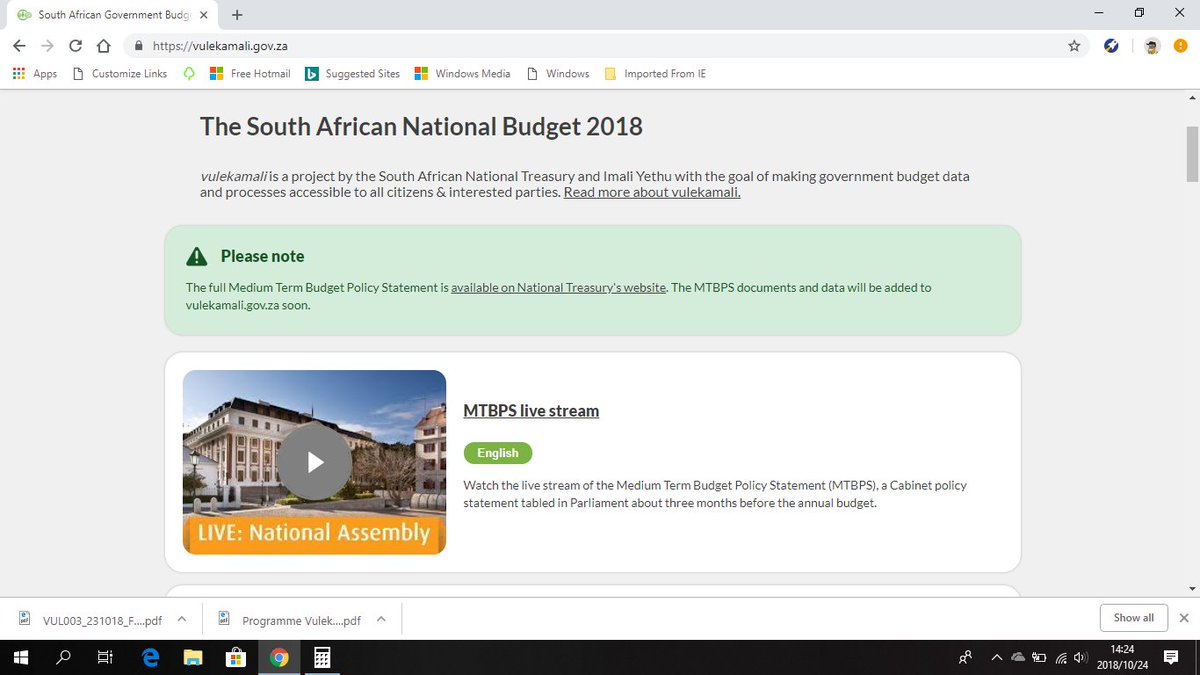
Task: Click the green English language button
Action: 498,453
